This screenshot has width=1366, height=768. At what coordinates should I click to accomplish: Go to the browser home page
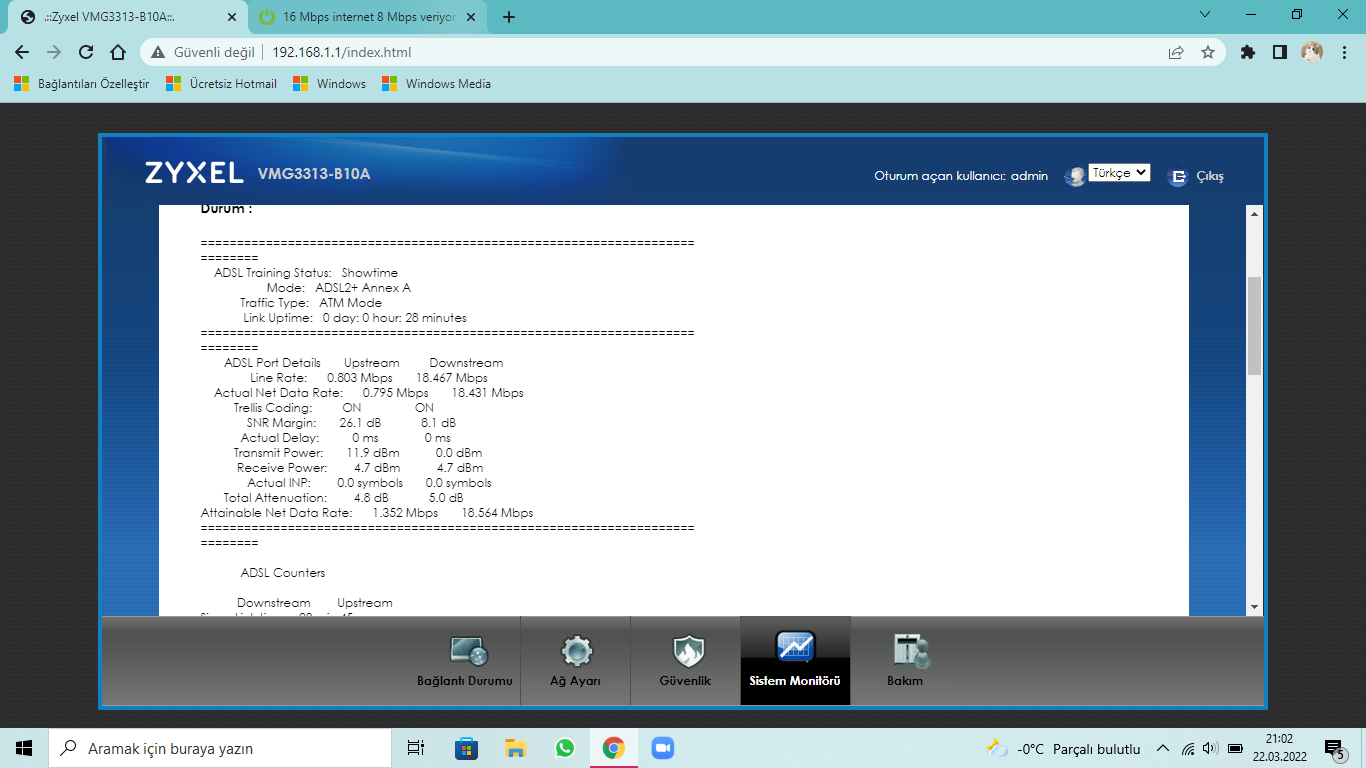pyautogui.click(x=118, y=52)
